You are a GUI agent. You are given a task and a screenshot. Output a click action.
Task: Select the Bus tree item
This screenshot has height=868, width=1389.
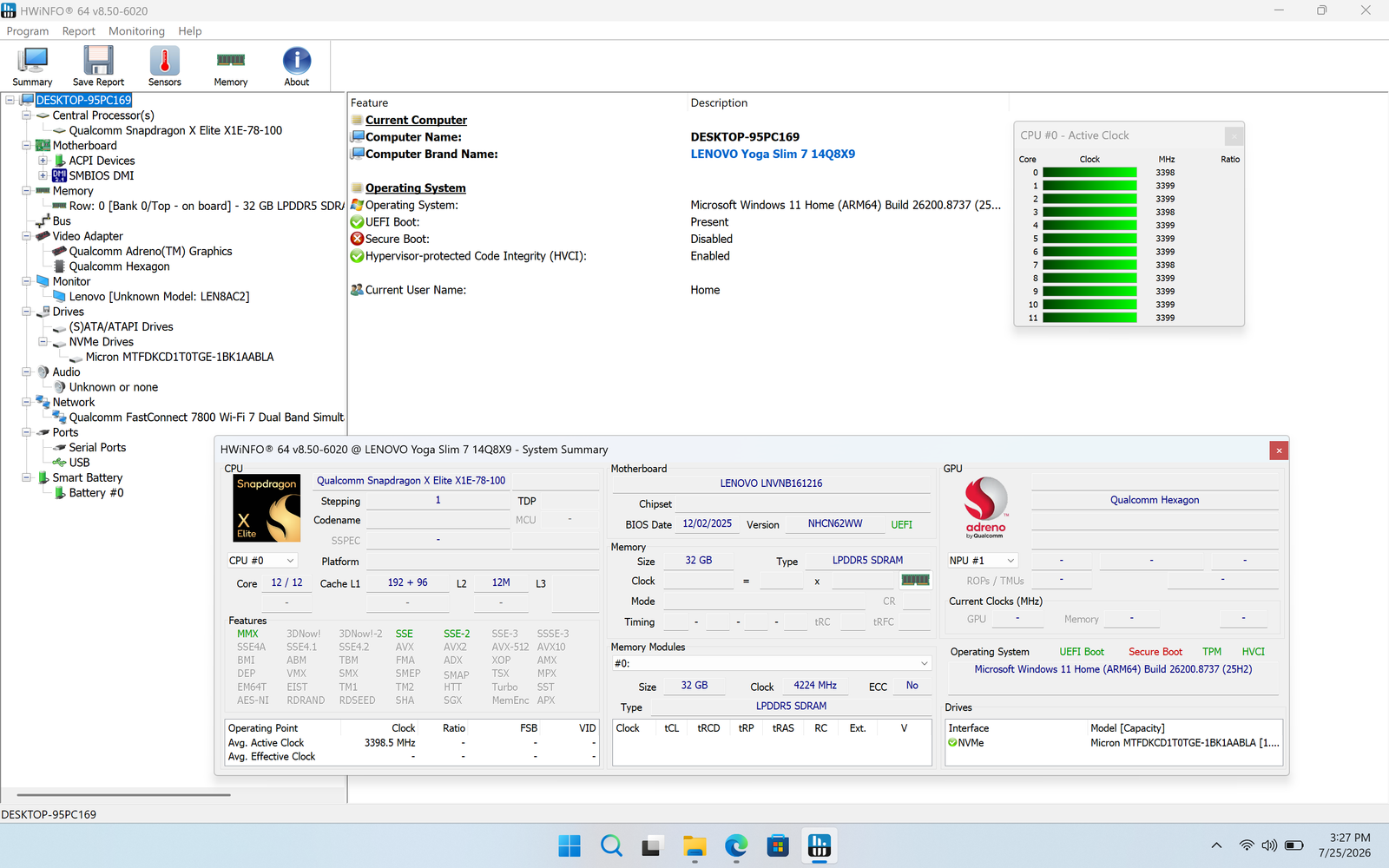coord(62,221)
